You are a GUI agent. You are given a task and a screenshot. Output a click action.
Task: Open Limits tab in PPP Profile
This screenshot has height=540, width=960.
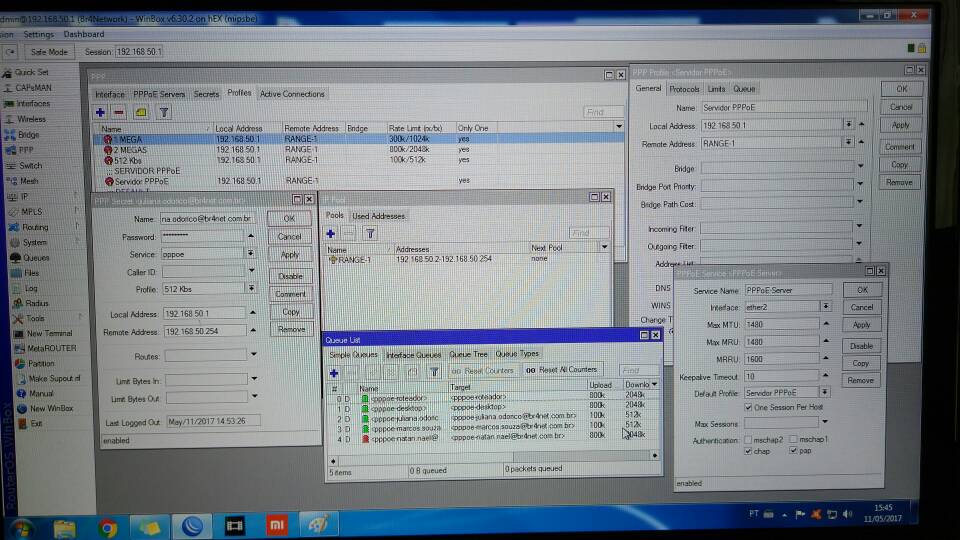click(716, 89)
